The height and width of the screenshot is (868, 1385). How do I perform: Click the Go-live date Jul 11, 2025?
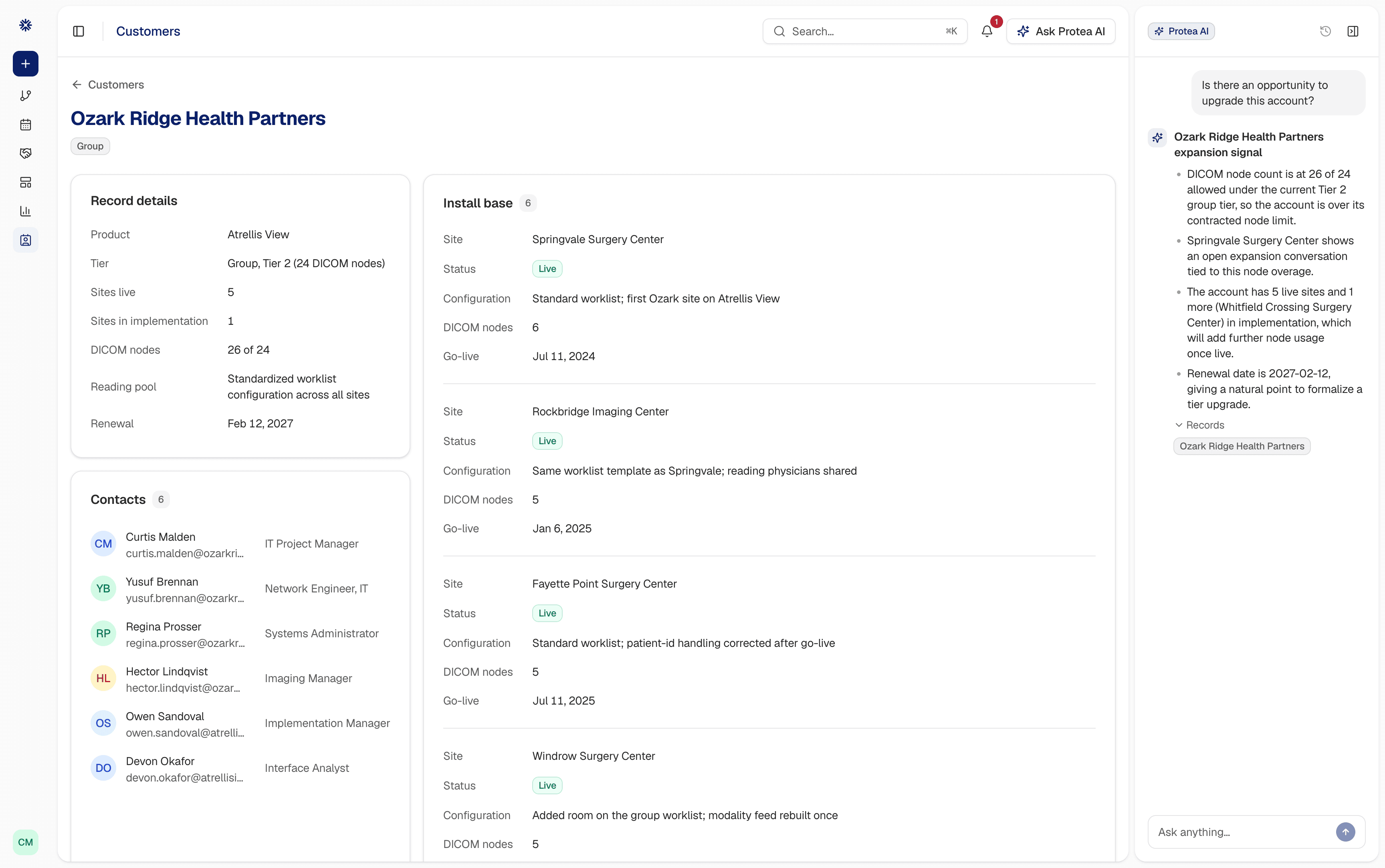(x=563, y=701)
